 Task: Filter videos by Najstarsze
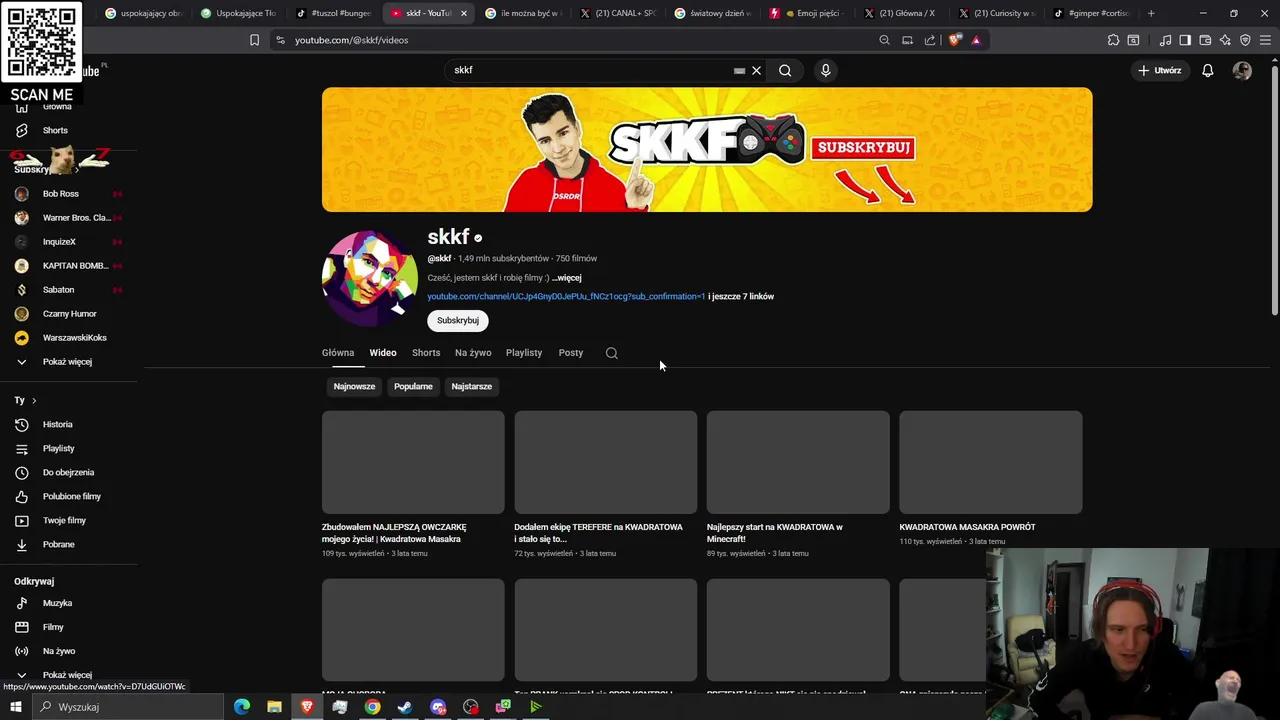pos(471,386)
